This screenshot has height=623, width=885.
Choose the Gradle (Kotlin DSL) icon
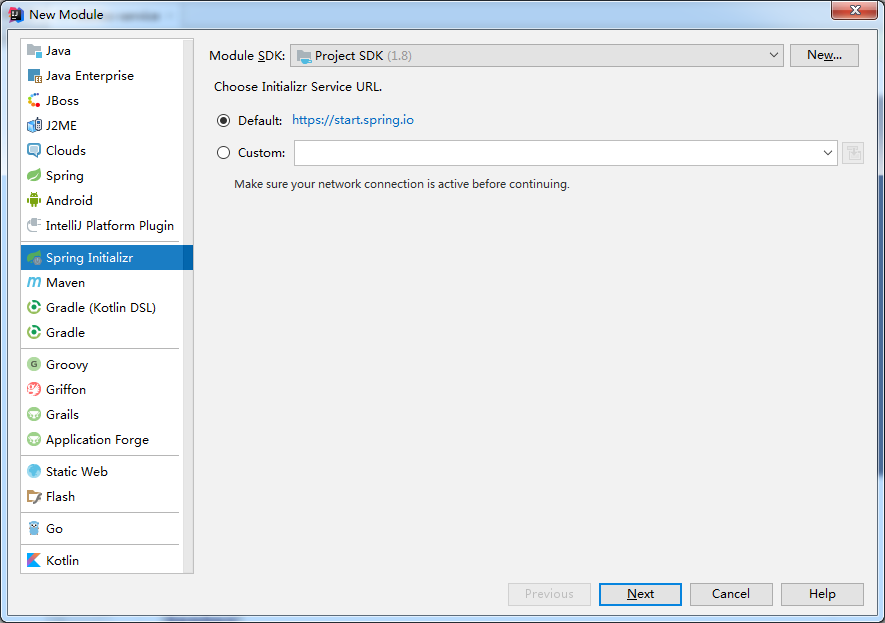(34, 308)
